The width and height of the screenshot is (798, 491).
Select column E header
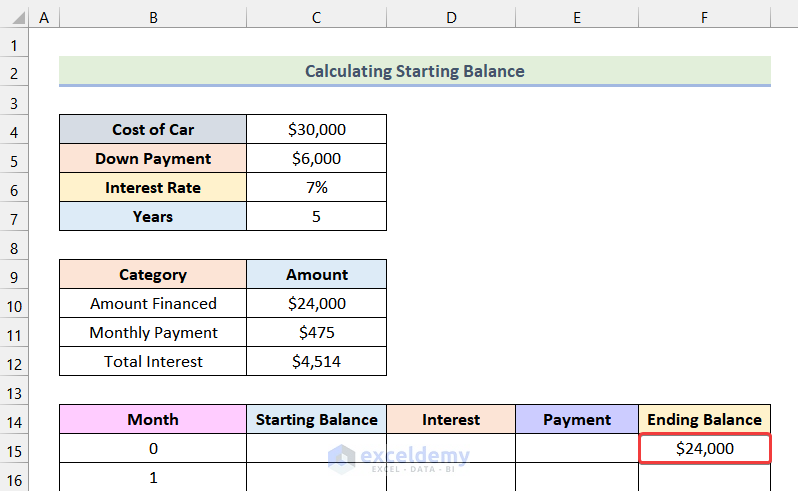pyautogui.click(x=577, y=17)
